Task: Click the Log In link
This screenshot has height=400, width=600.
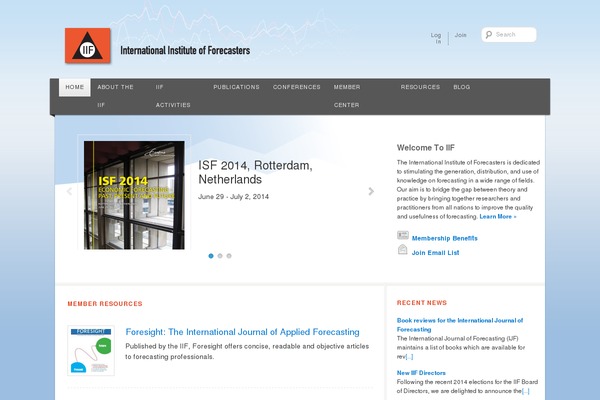Action: pyautogui.click(x=436, y=38)
